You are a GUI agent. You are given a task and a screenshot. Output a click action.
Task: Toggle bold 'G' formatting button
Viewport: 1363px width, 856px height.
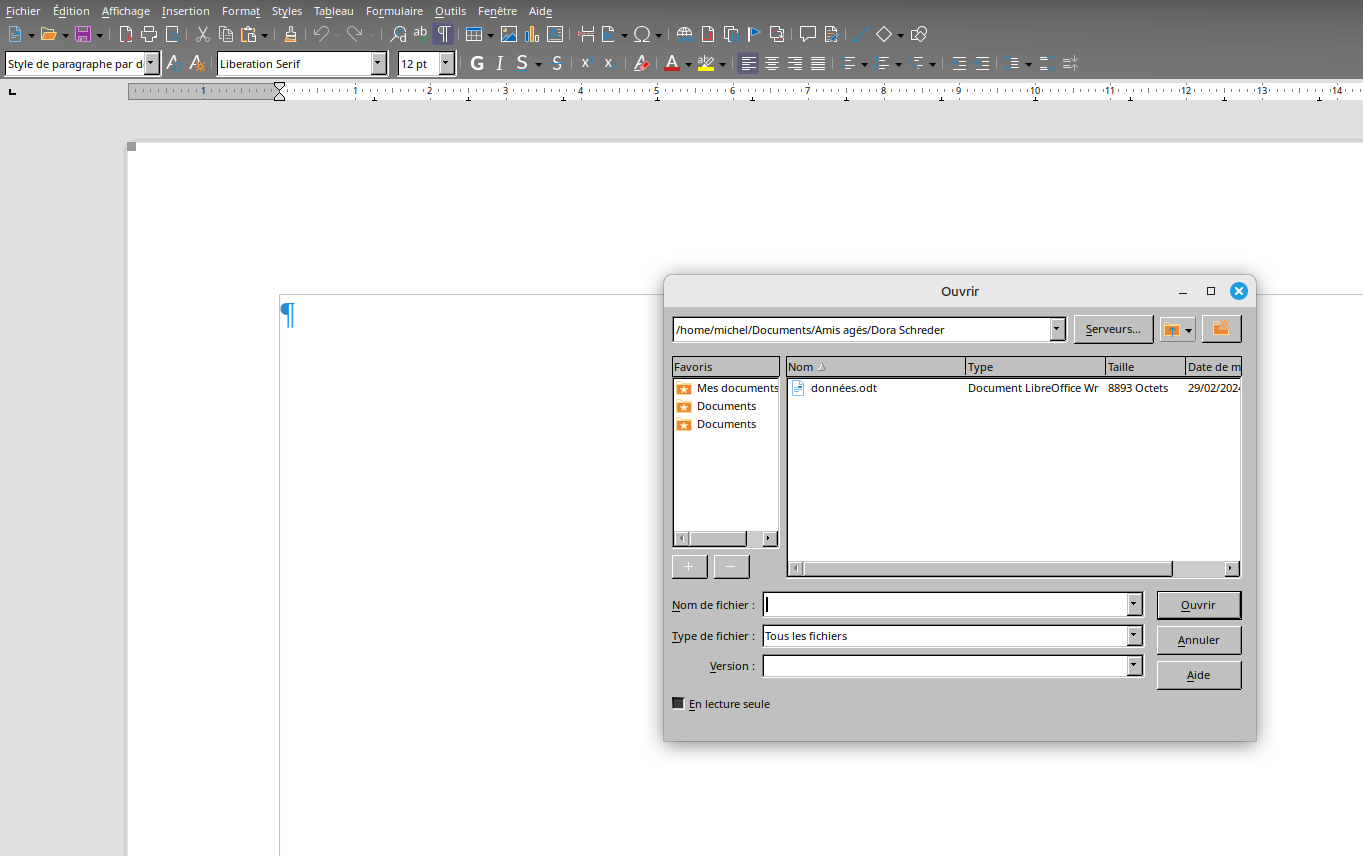pyautogui.click(x=476, y=64)
